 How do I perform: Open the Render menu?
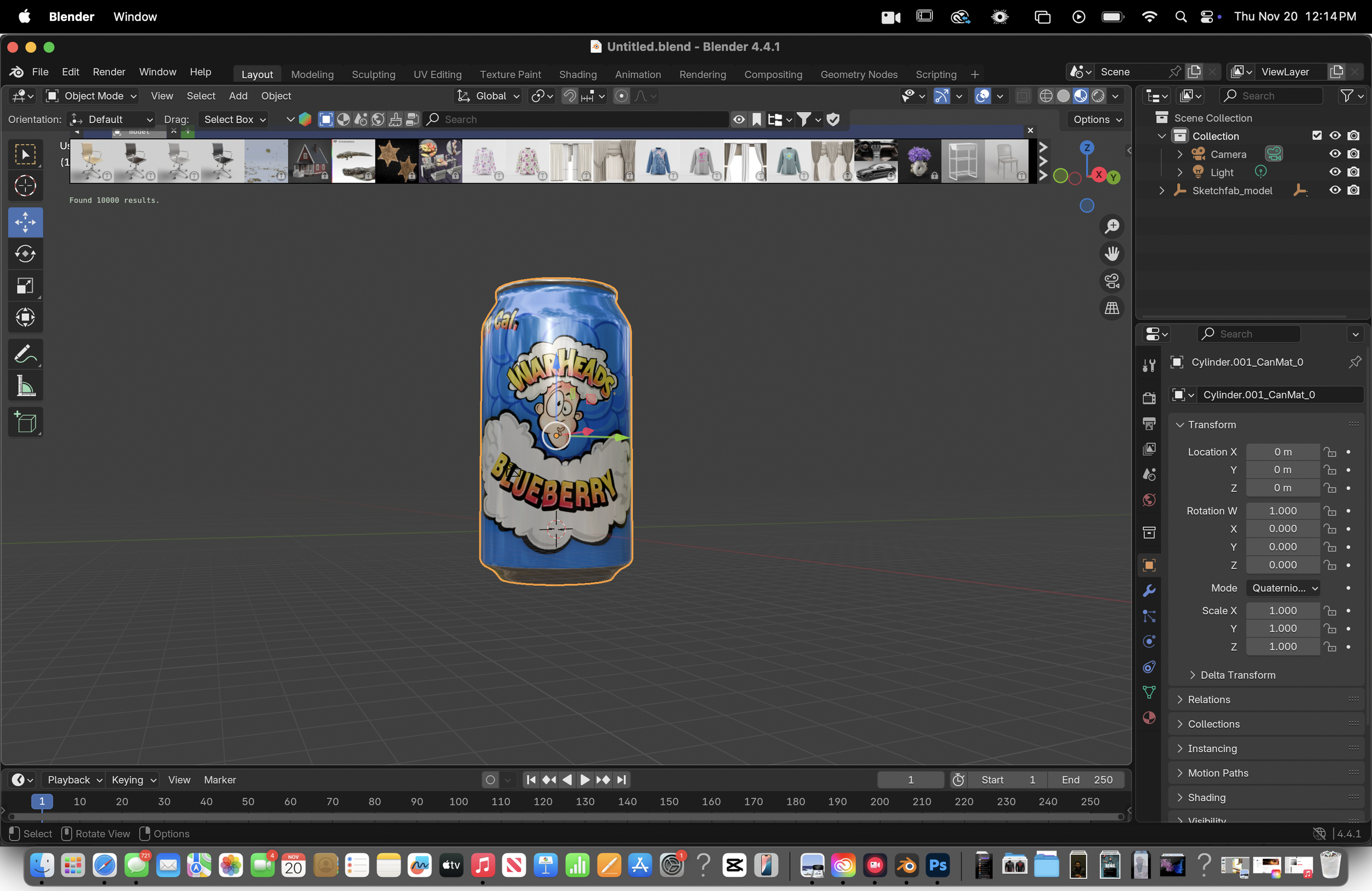point(109,72)
